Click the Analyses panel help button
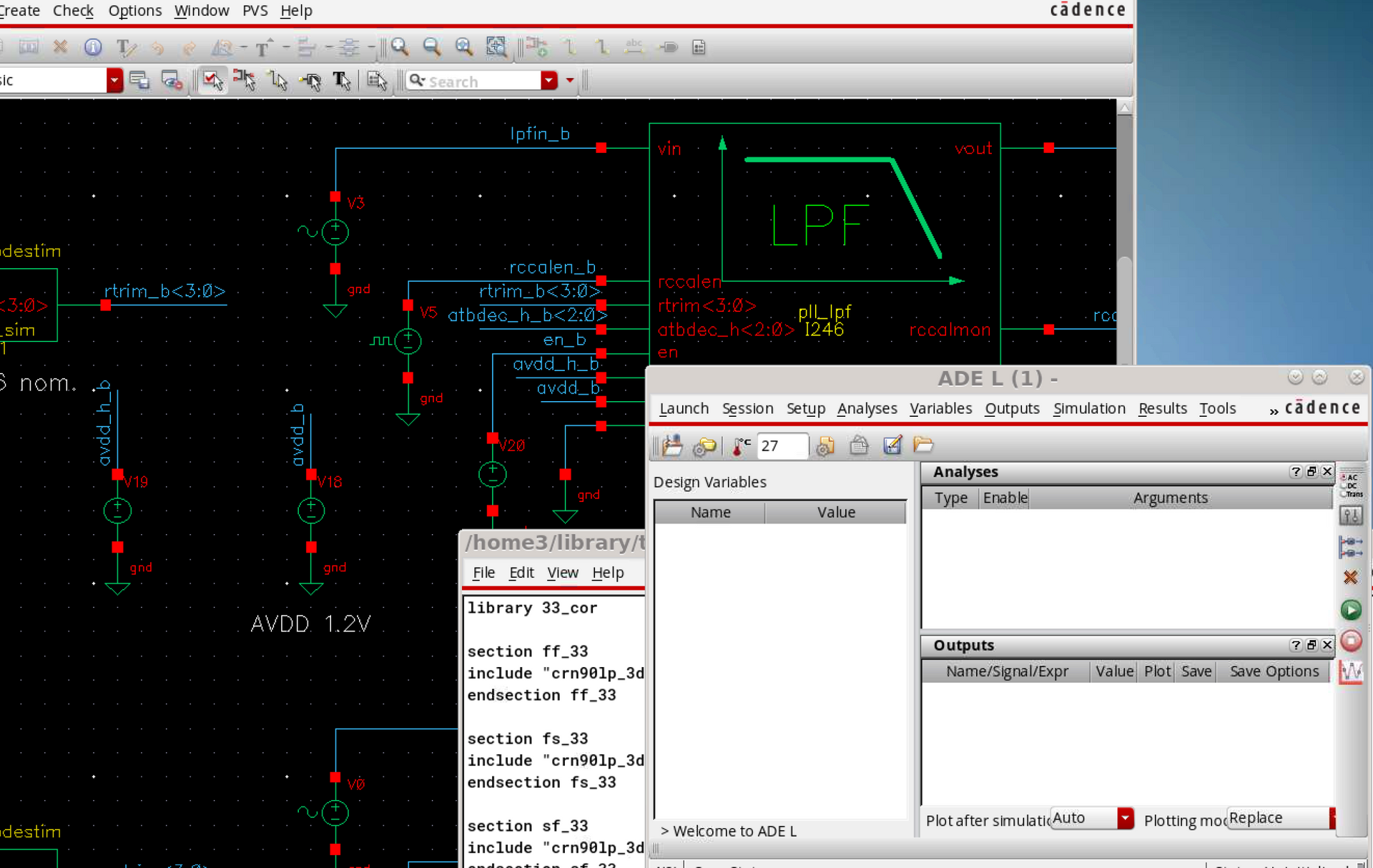 point(1295,471)
